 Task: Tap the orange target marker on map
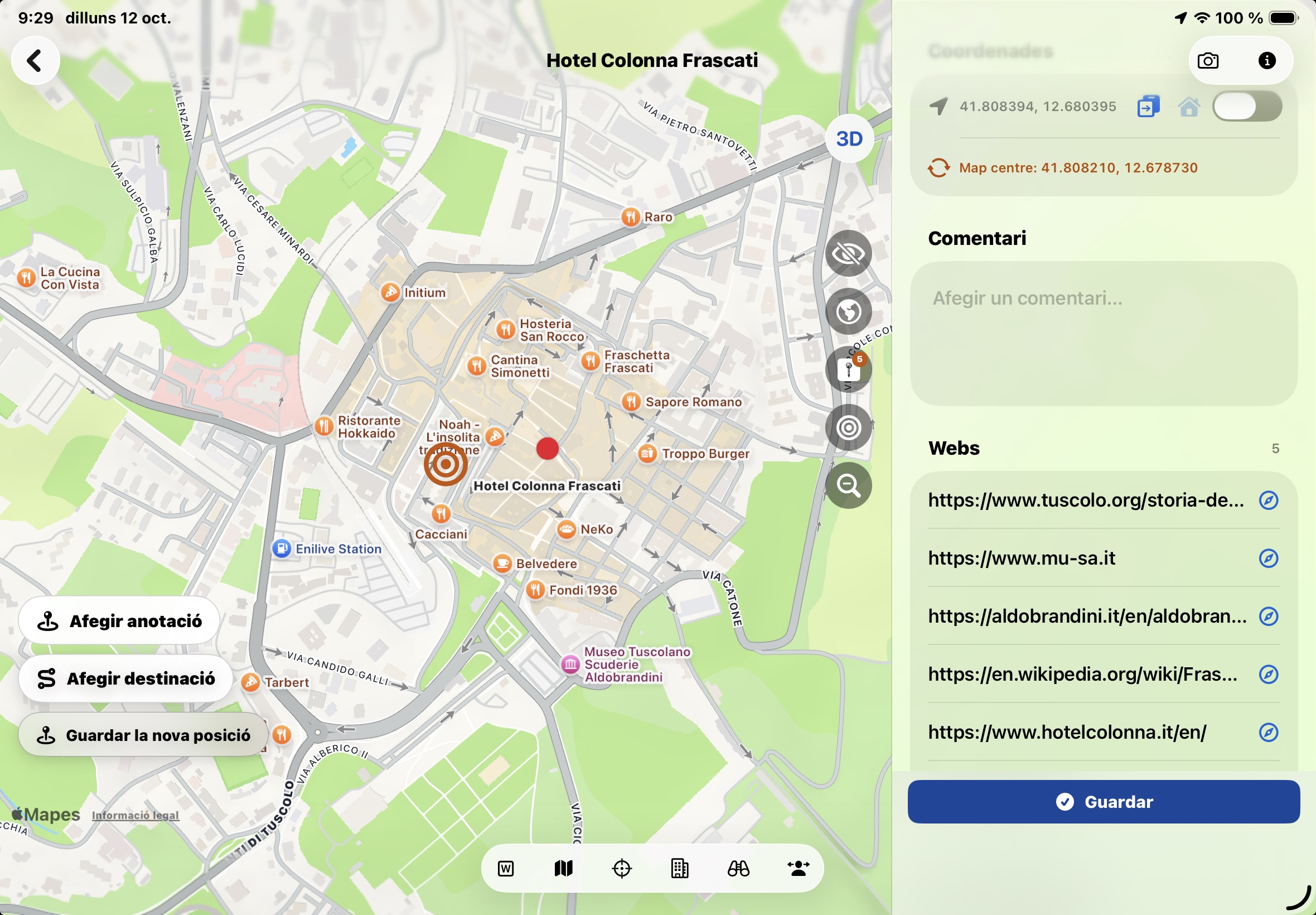445,464
